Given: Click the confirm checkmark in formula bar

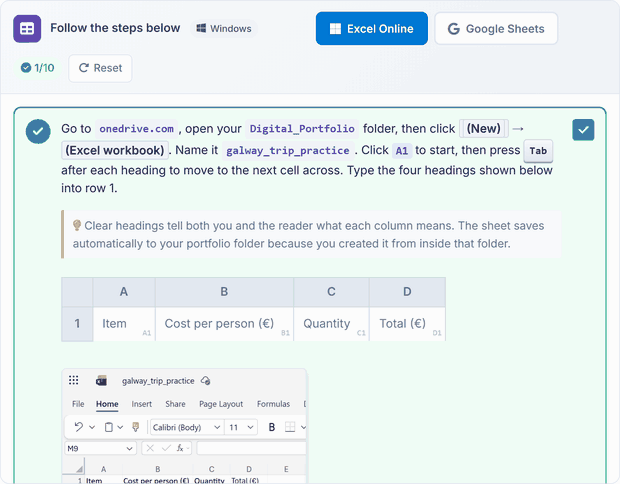Looking at the screenshot, I should (166, 448).
